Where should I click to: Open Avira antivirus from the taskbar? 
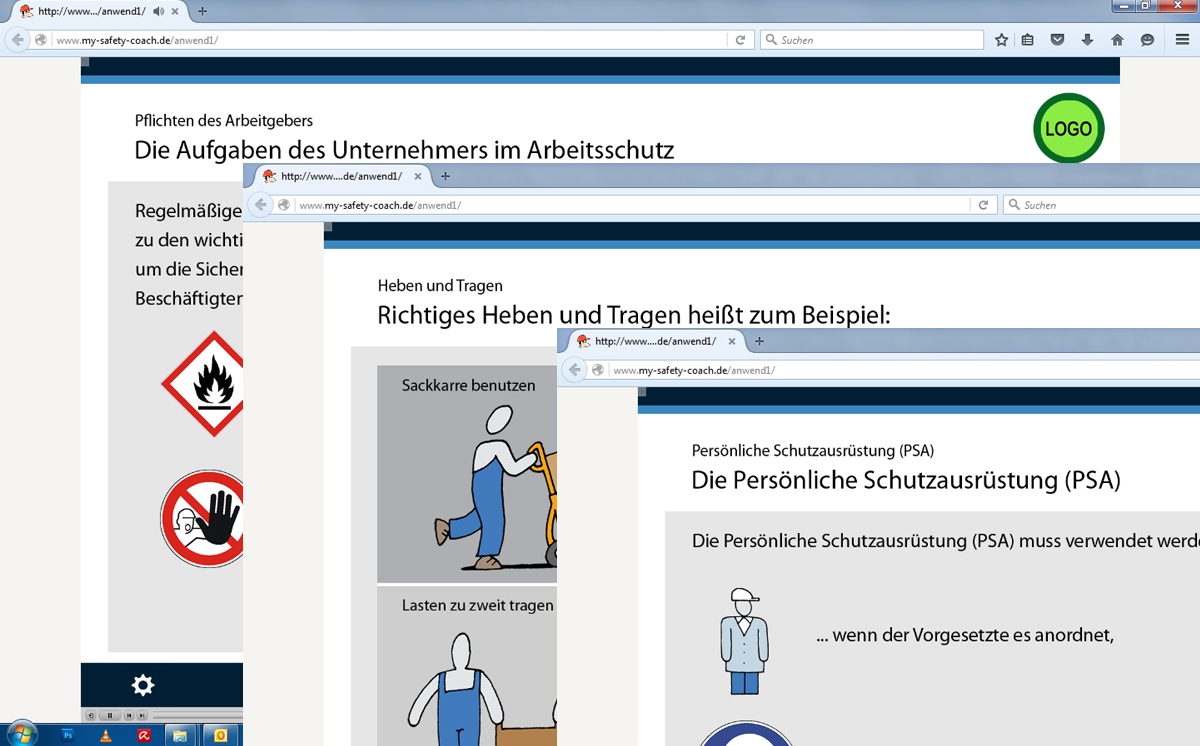click(x=144, y=734)
